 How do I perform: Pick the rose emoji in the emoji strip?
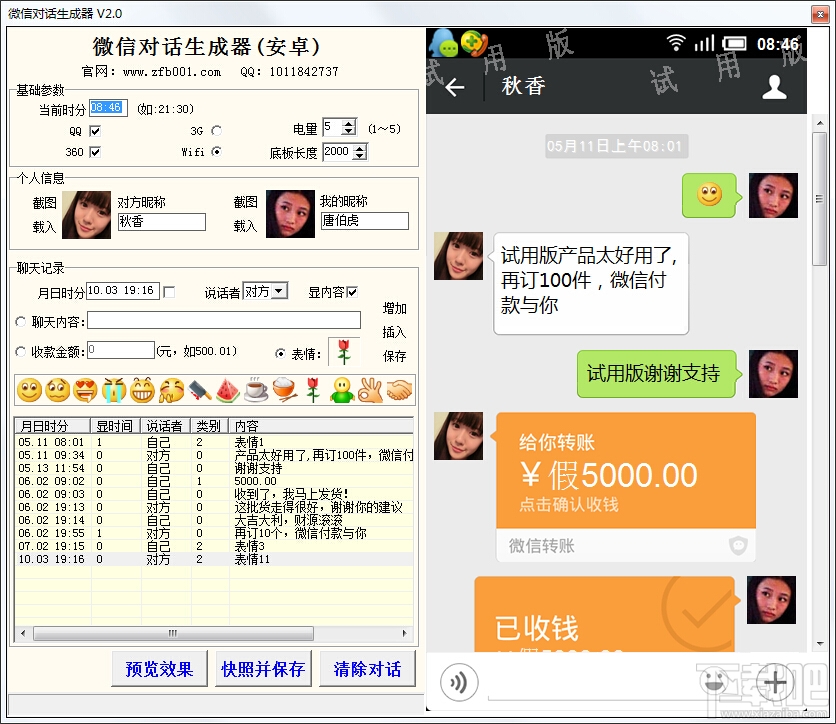click(x=313, y=390)
